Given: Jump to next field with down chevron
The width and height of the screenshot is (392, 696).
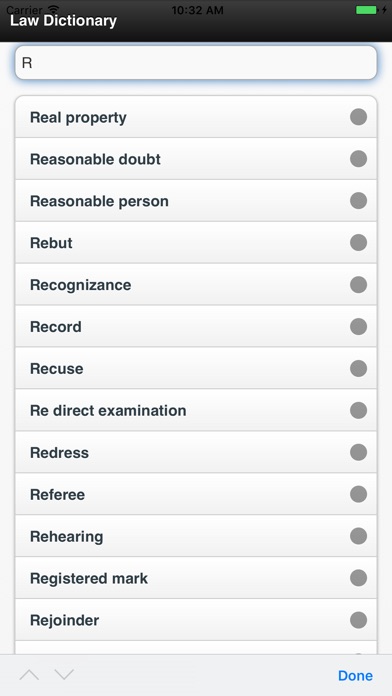Looking at the screenshot, I should [64, 675].
